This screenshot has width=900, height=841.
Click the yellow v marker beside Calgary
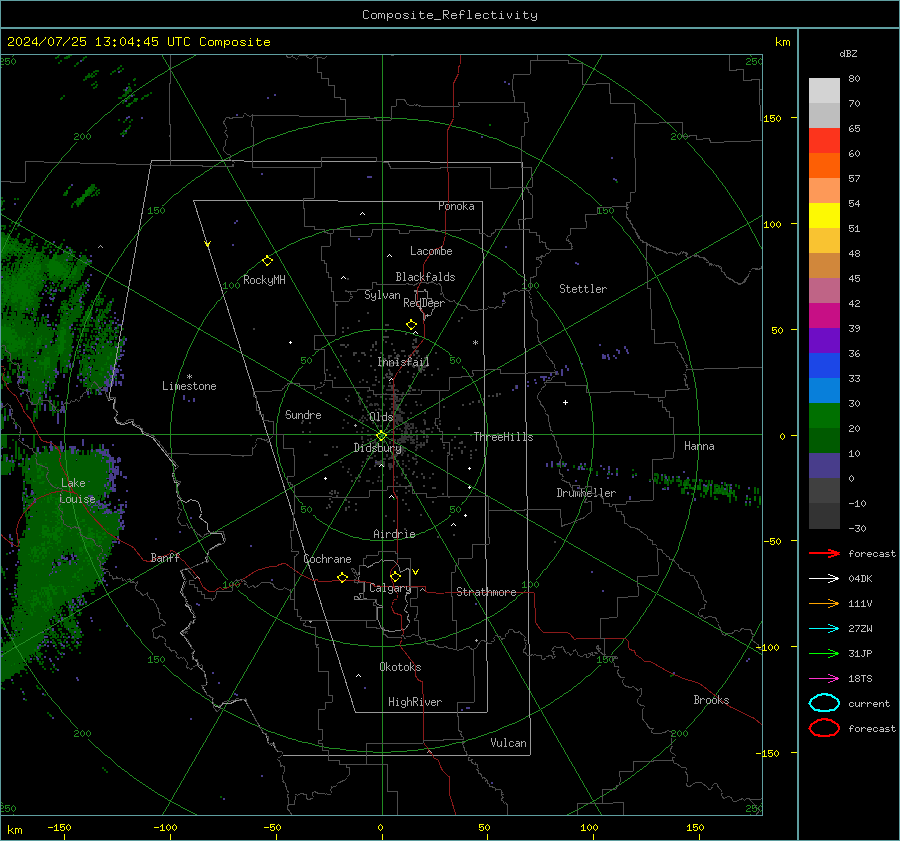coord(416,572)
